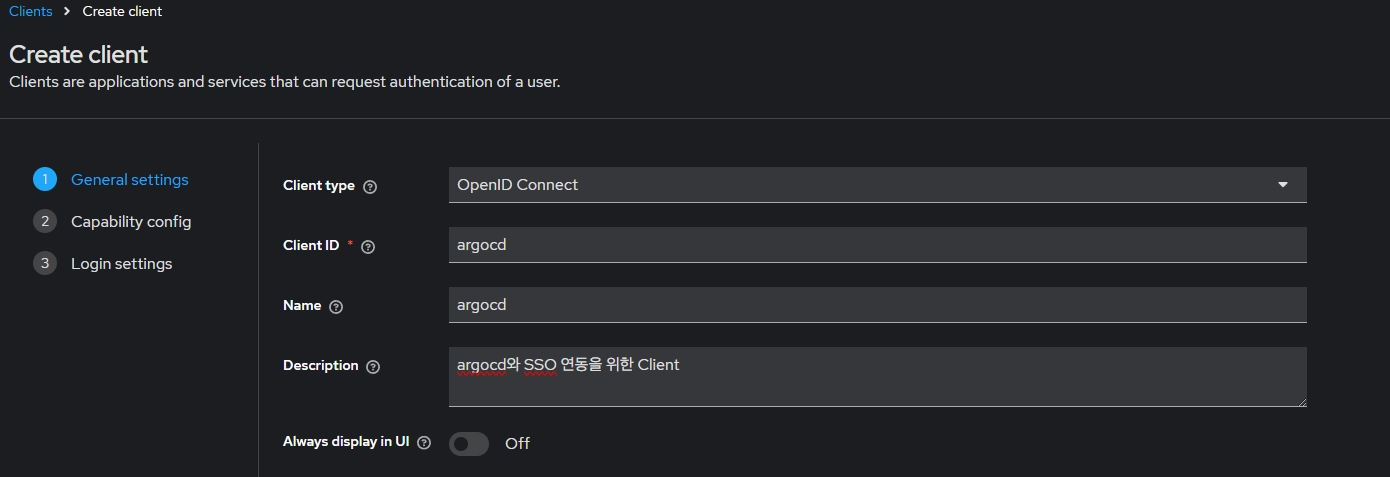Focus the Client ID input field

[877, 245]
